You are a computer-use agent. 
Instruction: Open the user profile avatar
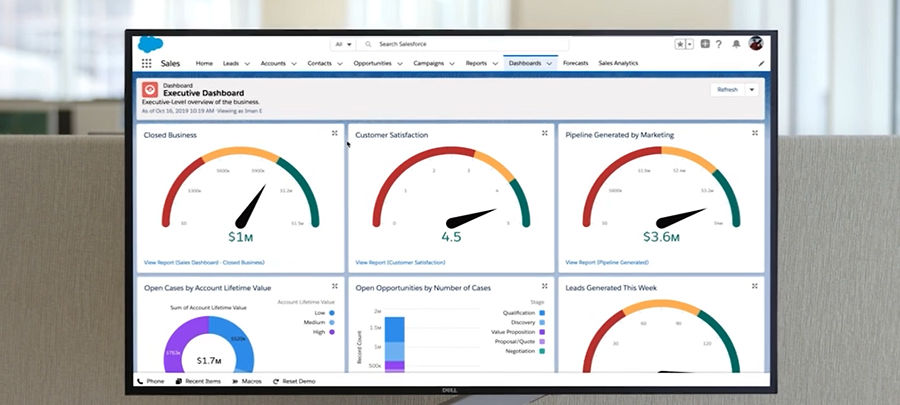(756, 44)
